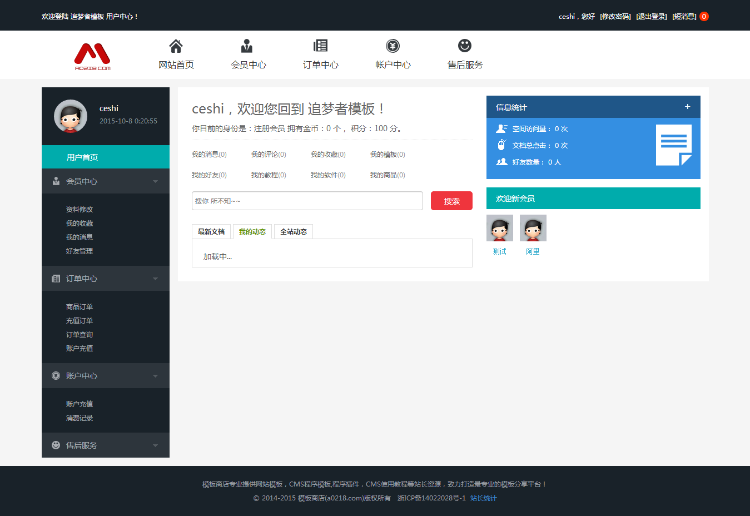The height and width of the screenshot is (516, 750).
Task: Switch to the 我的动态 tab
Action: pos(252,231)
